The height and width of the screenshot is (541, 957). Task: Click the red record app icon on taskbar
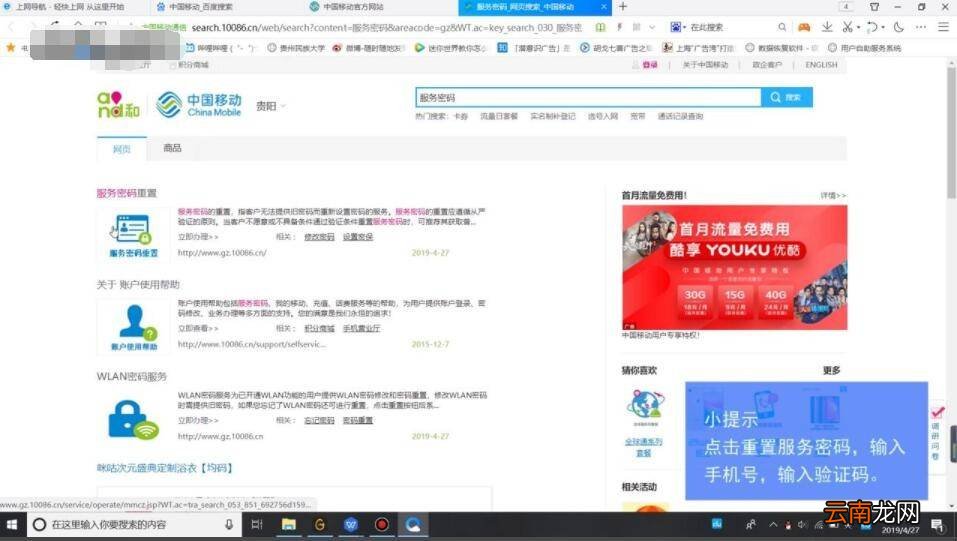[x=382, y=525]
